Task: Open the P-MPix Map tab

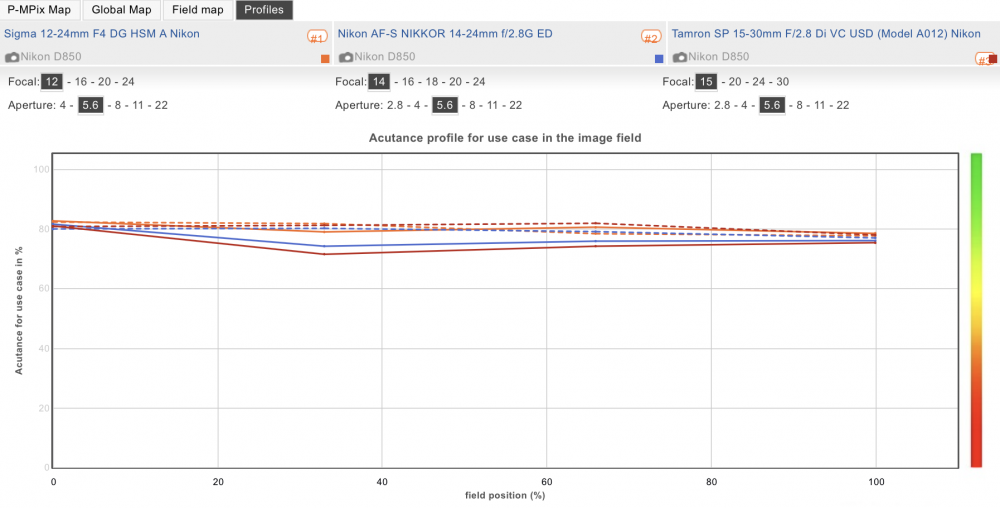Action: click(39, 10)
